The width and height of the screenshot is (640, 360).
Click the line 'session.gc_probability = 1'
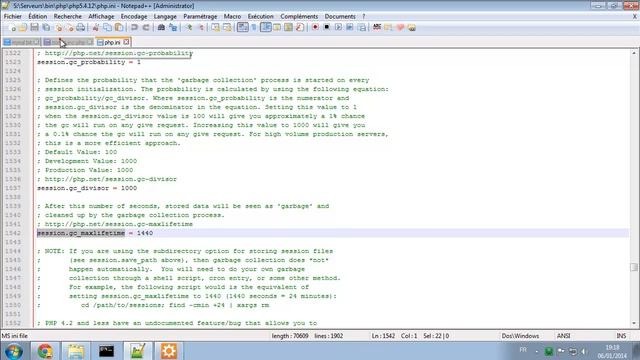(89, 62)
